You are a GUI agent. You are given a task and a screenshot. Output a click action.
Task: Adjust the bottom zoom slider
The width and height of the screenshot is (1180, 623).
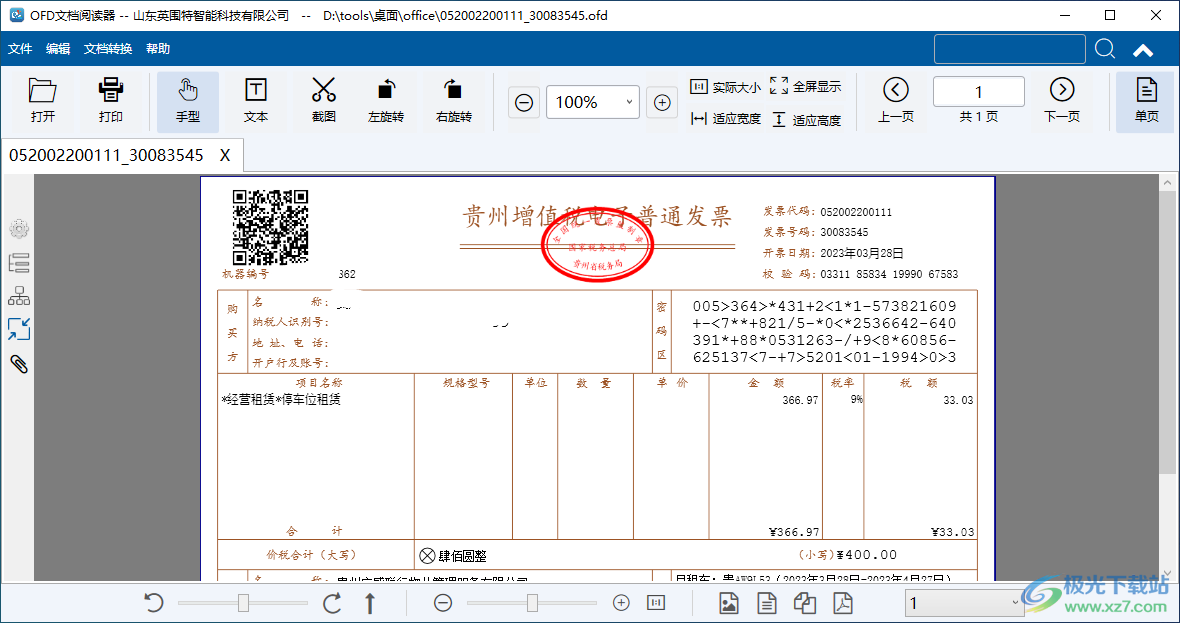(x=532, y=603)
